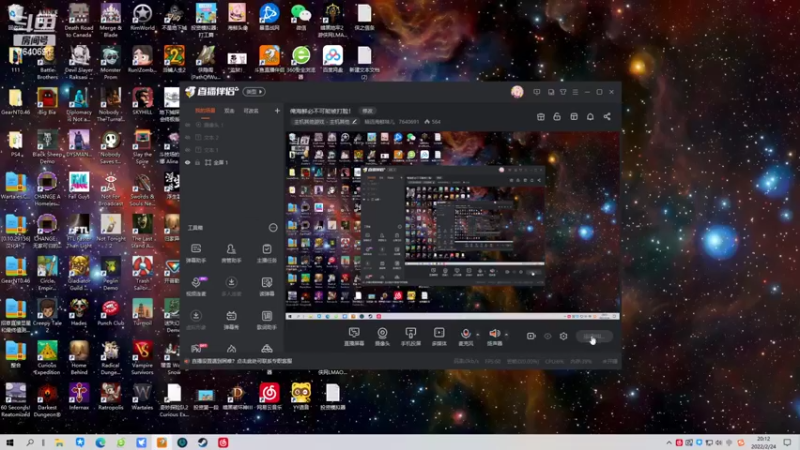Add a screen capture source

354,337
